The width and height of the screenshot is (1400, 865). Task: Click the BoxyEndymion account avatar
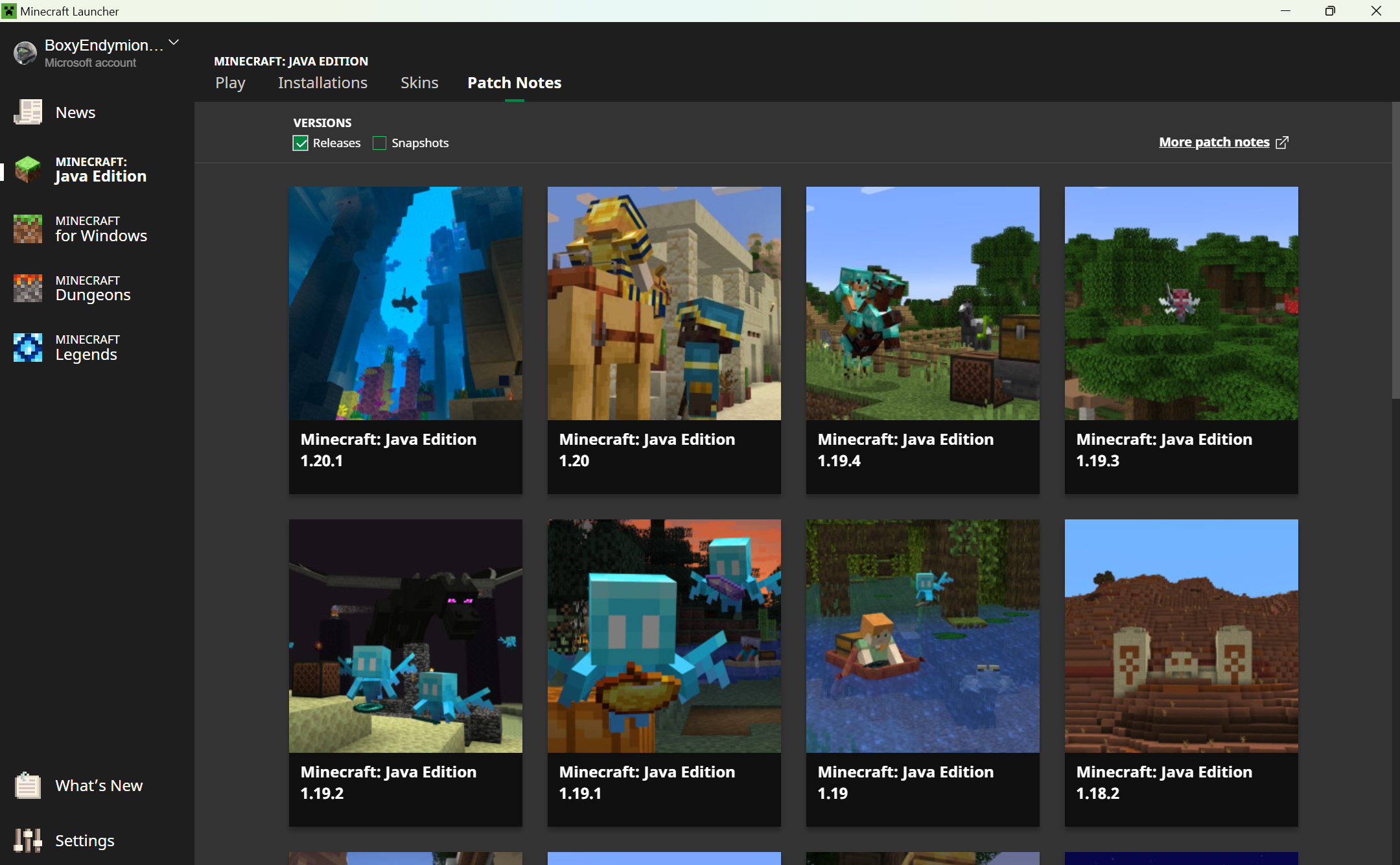[25, 53]
